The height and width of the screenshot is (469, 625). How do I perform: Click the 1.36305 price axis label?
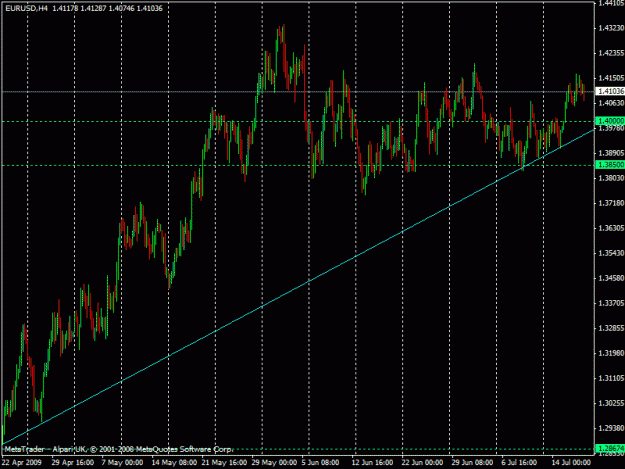pyautogui.click(x=611, y=228)
